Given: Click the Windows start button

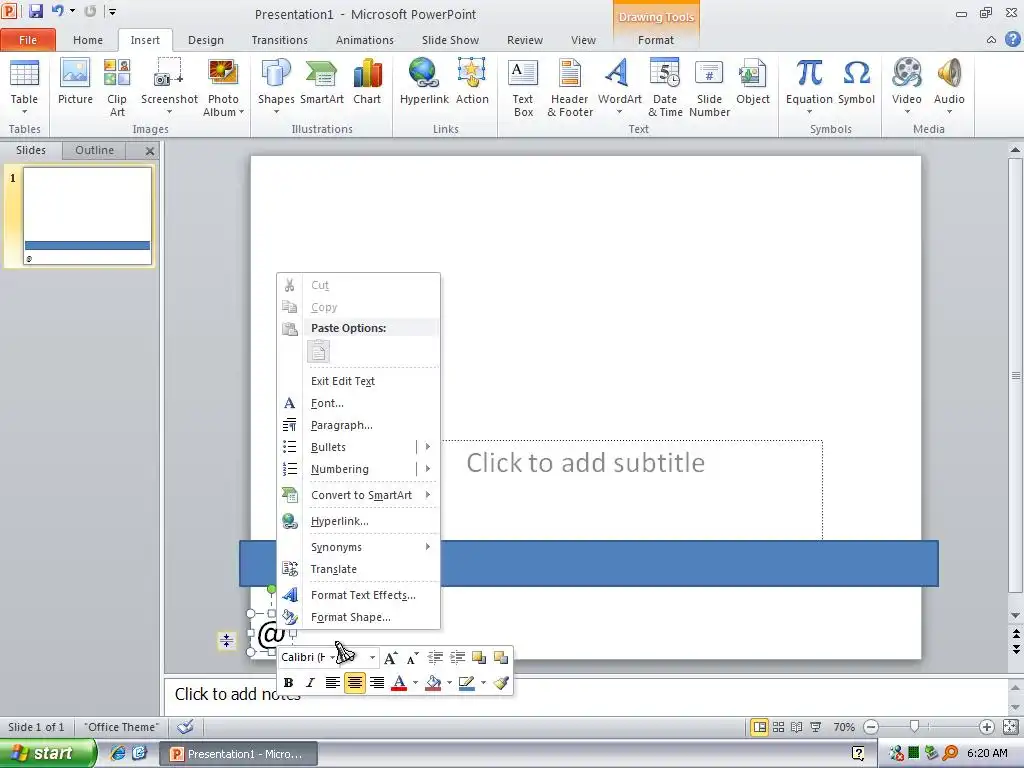Looking at the screenshot, I should point(47,754).
